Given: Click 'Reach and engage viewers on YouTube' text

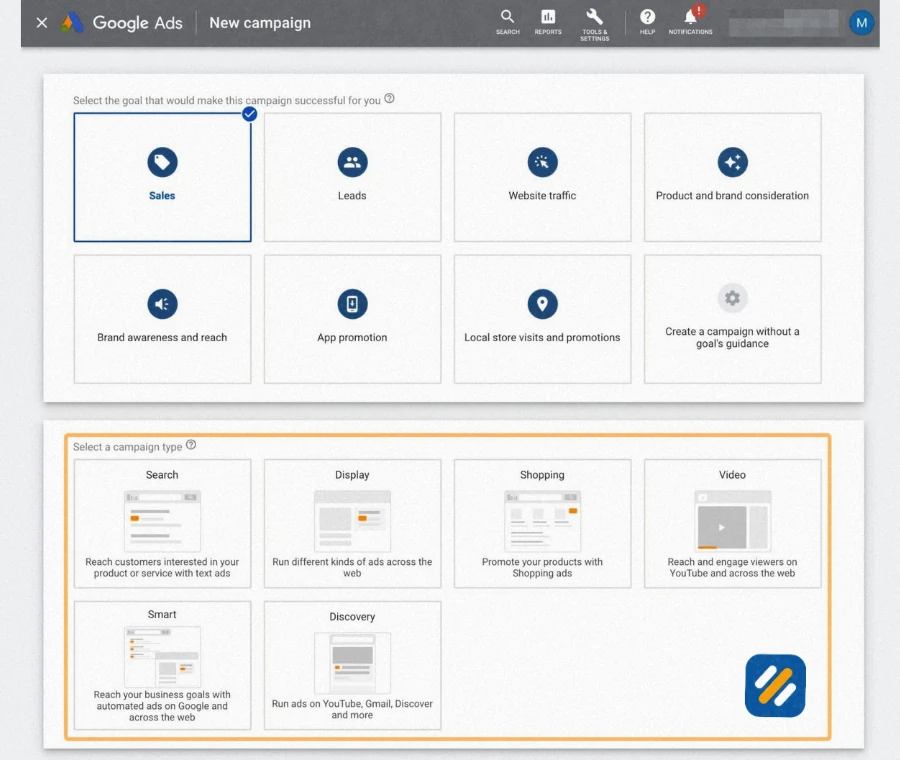Looking at the screenshot, I should 732,568.
